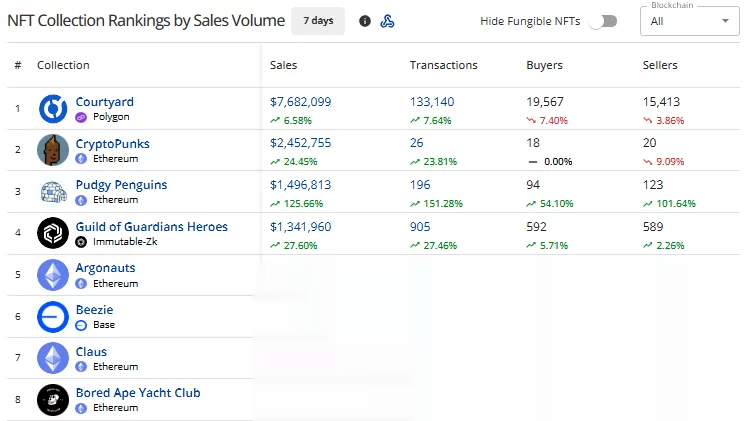Click Immutable-Zk chain icon under Guild of Guardians
Viewport: 751px width, 421px height.
pos(81,242)
